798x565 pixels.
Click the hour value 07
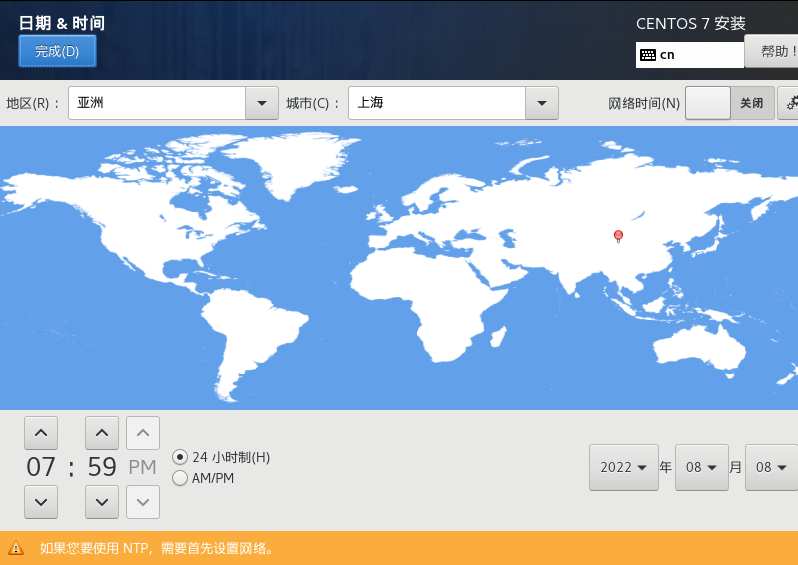tap(41, 467)
